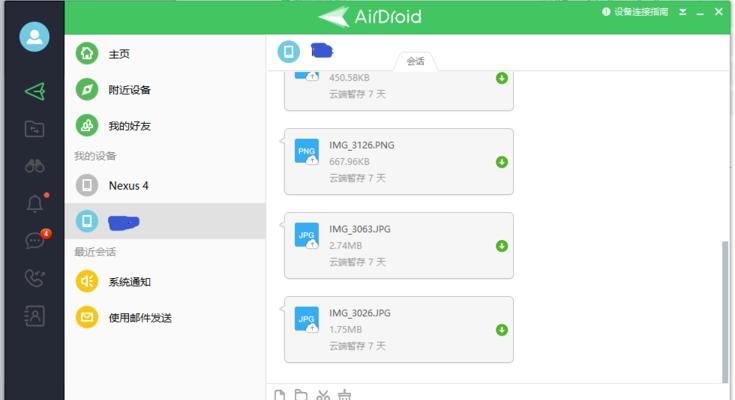Download IMG_3026.JPG
This screenshot has width=735, height=400.
[502, 330]
